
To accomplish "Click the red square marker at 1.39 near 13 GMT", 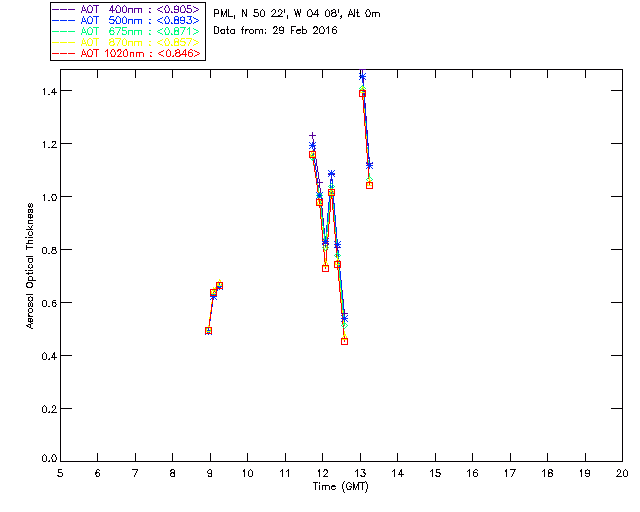I will tap(362, 93).
